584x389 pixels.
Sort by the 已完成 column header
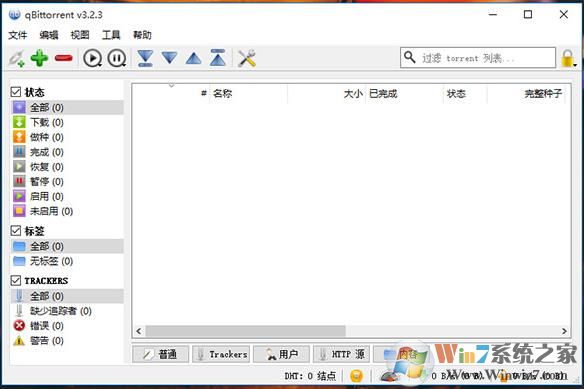404,94
